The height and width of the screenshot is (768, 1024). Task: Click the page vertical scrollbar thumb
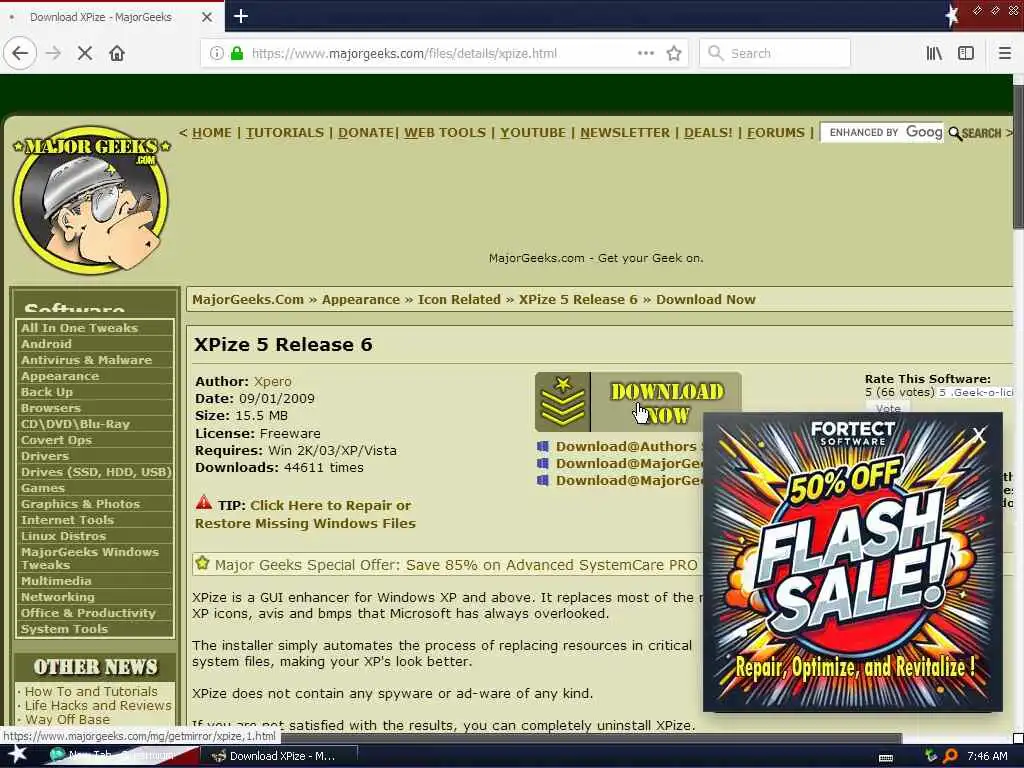coord(1018,157)
